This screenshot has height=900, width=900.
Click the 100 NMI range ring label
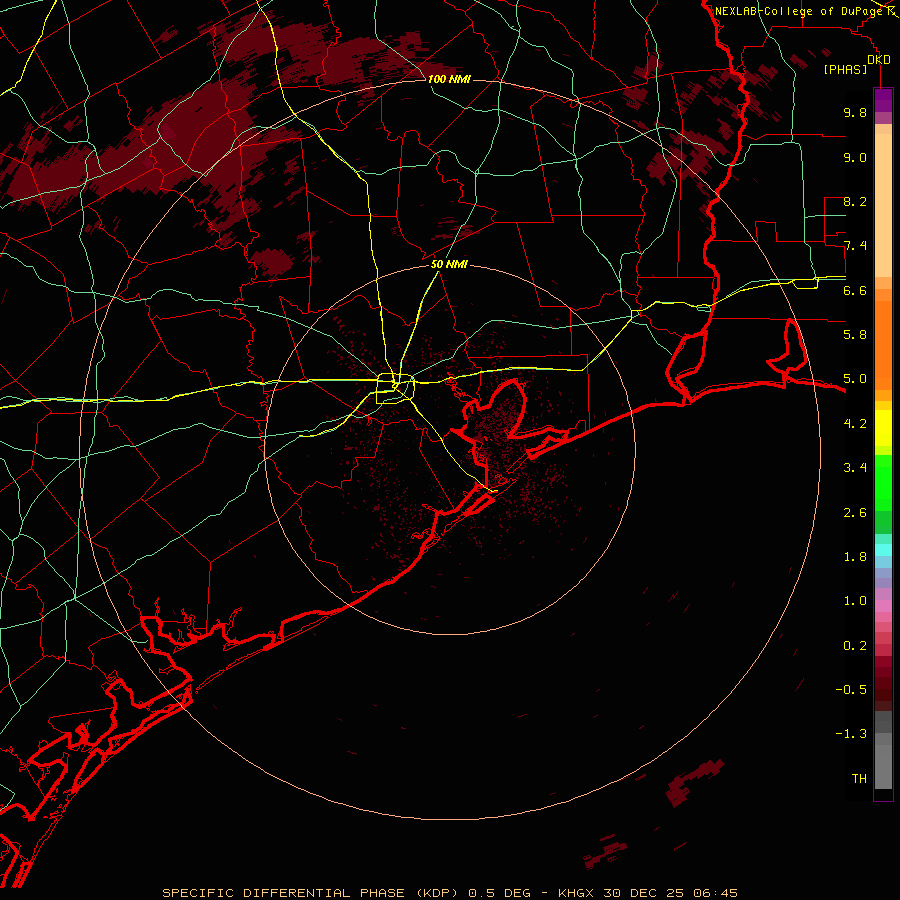pyautogui.click(x=449, y=79)
